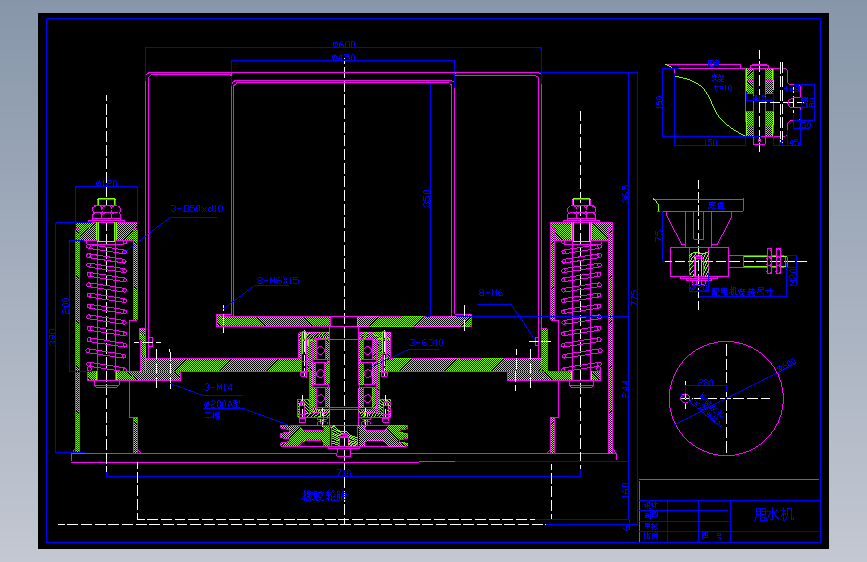Click the 365 vertical dimension
The image size is (867, 562).
click(625, 194)
